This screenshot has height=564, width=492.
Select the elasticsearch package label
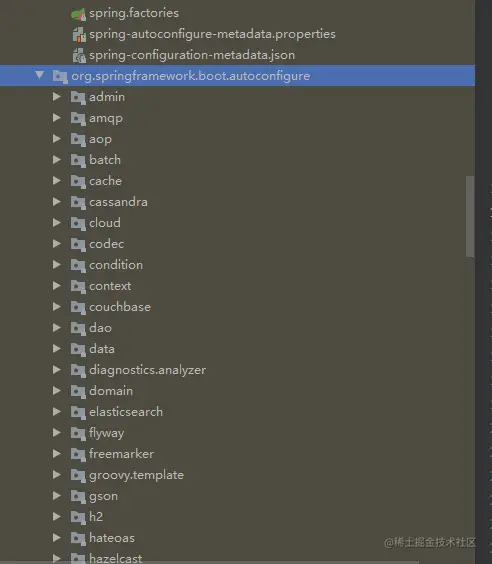click(x=126, y=412)
